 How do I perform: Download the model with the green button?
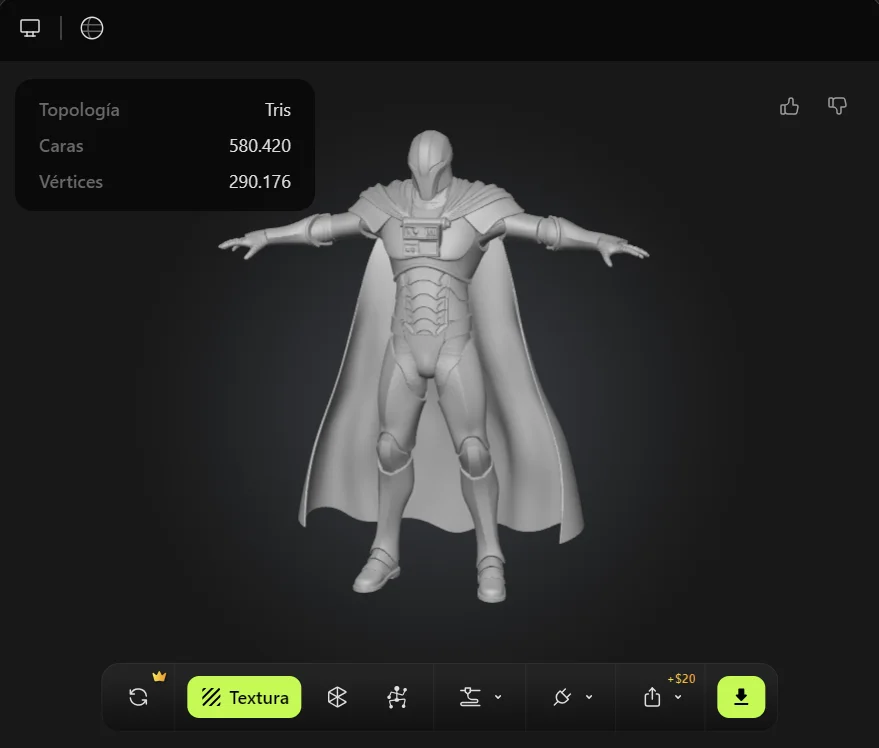click(x=741, y=697)
